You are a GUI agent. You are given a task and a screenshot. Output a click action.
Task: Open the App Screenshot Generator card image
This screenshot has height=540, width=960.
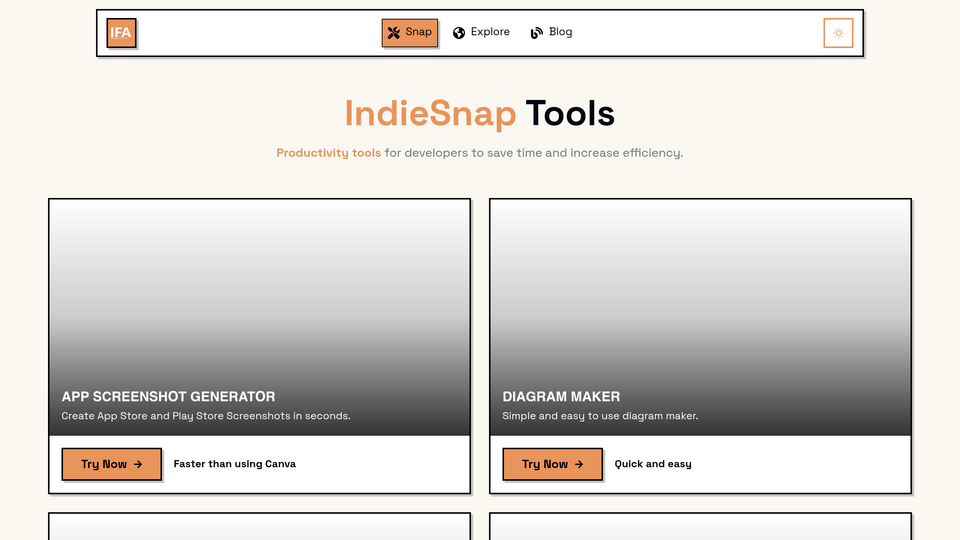(x=260, y=317)
